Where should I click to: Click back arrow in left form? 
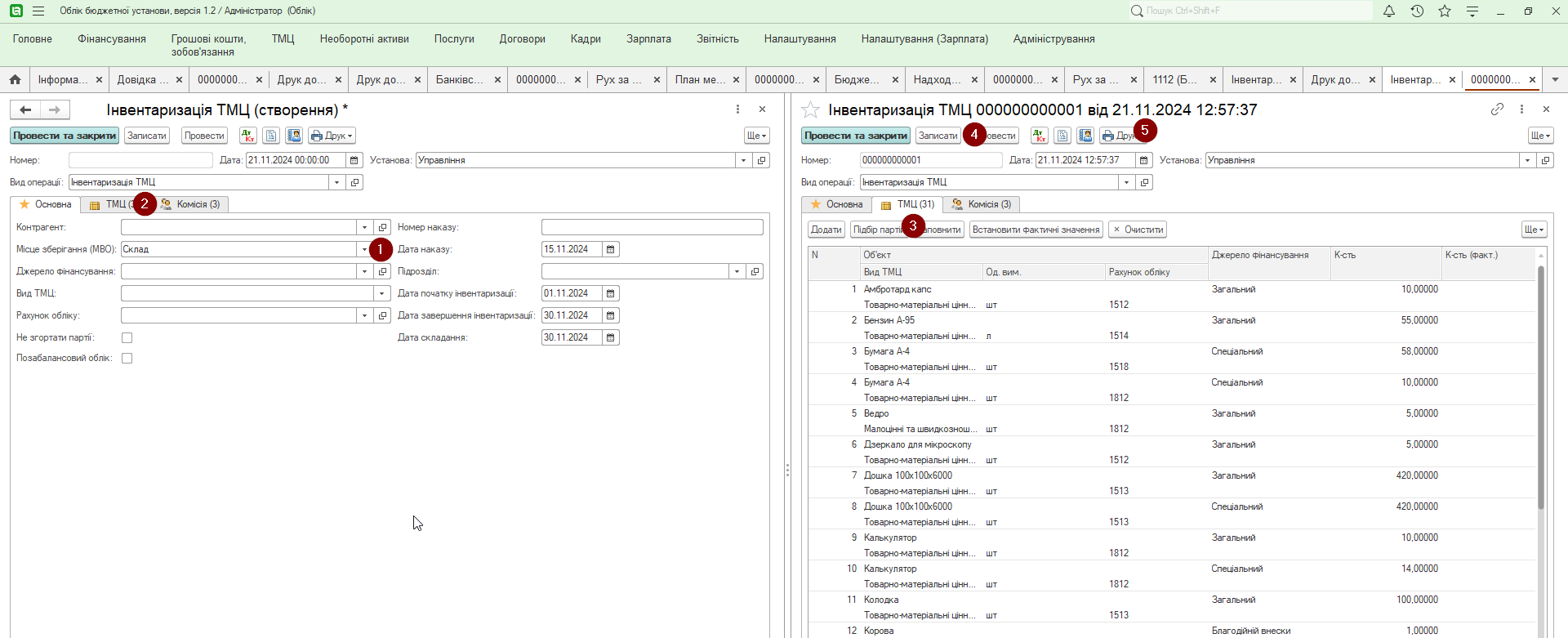click(25, 109)
